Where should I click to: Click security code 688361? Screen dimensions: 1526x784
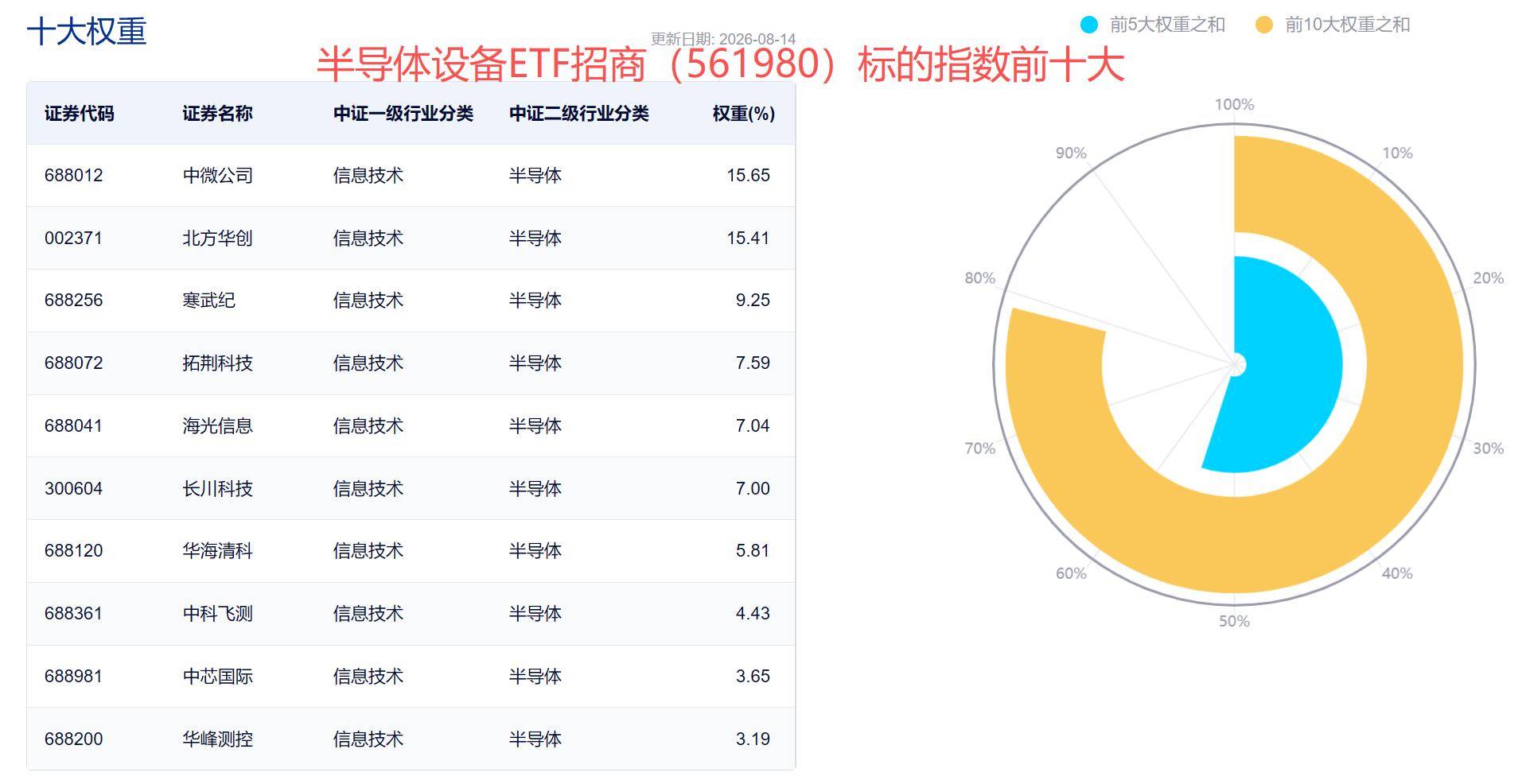[74, 614]
